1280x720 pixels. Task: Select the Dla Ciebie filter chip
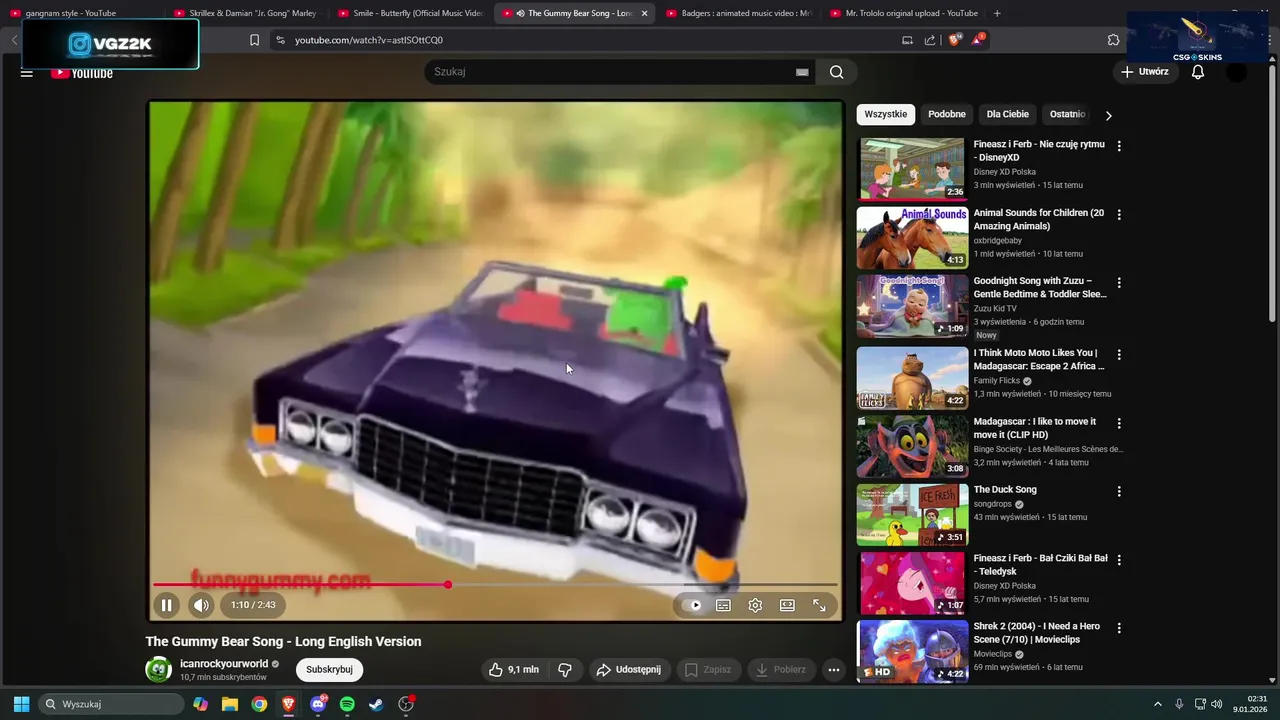(x=1008, y=114)
